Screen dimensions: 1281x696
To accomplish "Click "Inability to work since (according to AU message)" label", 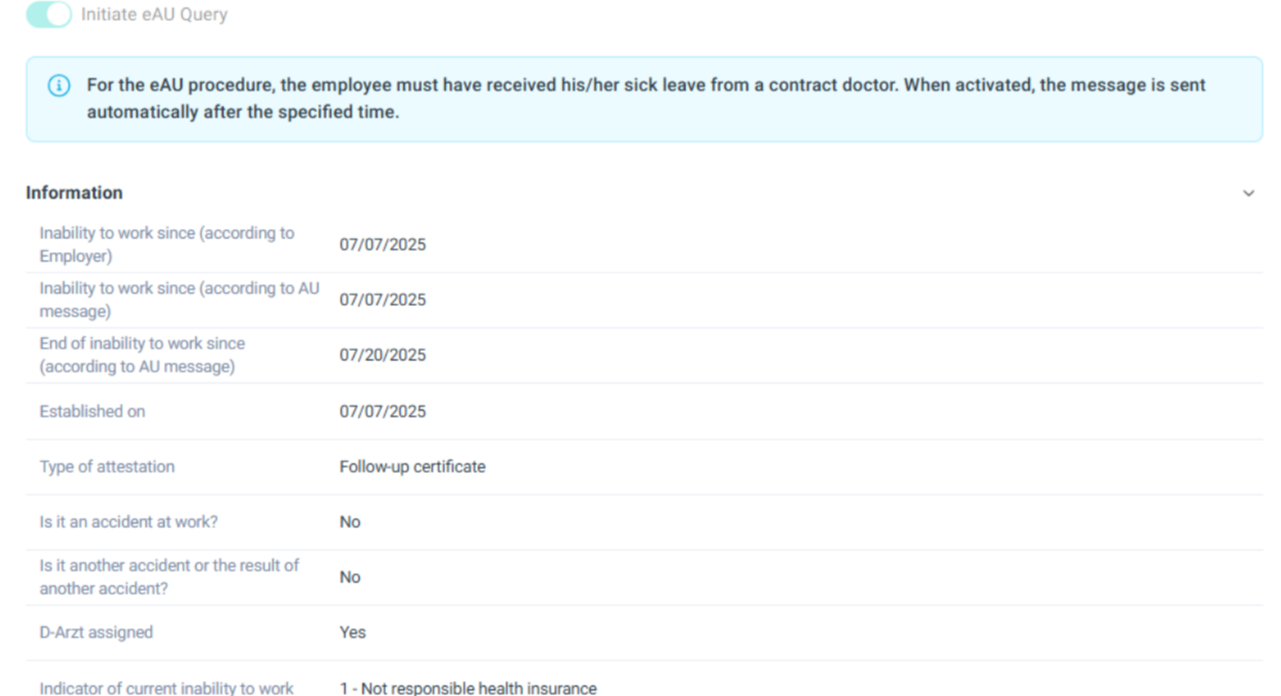I will point(179,300).
